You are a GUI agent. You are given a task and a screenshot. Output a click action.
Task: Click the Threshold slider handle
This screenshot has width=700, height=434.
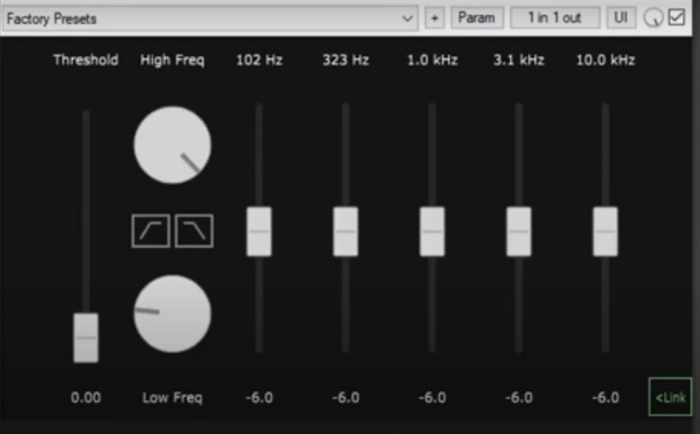[x=86, y=337]
